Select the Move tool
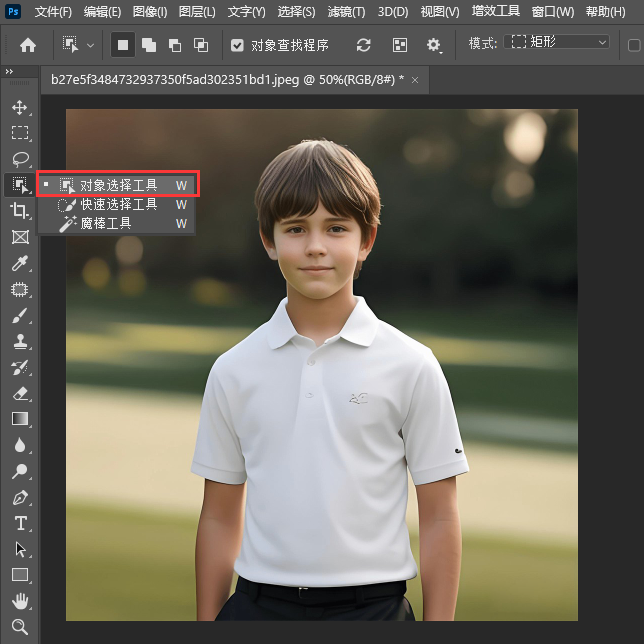The image size is (644, 644). [x=20, y=107]
